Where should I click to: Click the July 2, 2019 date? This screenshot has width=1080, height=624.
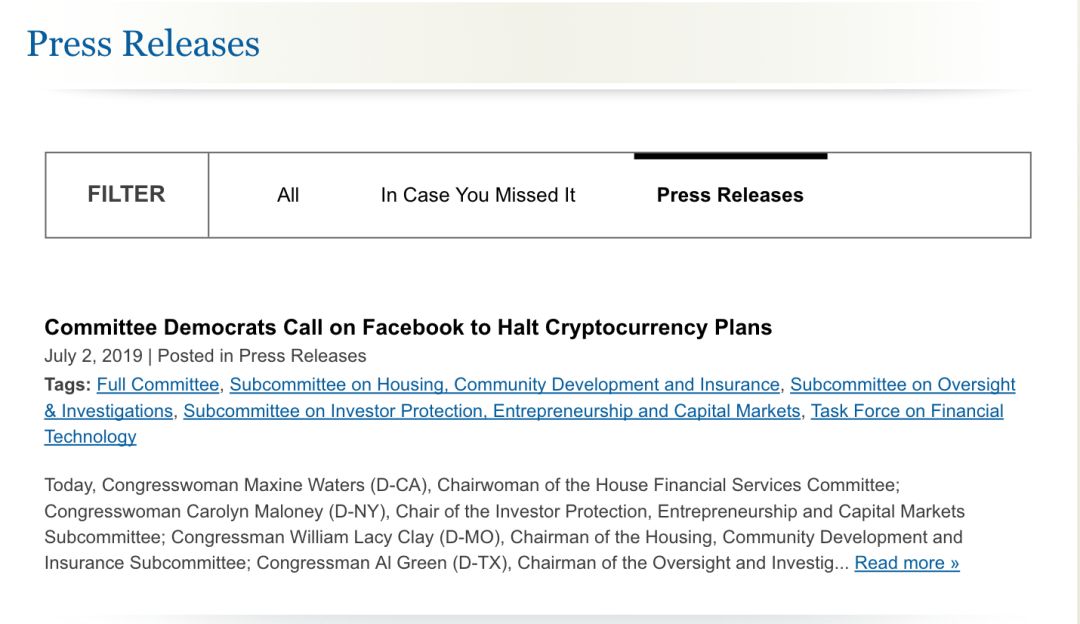(x=93, y=356)
